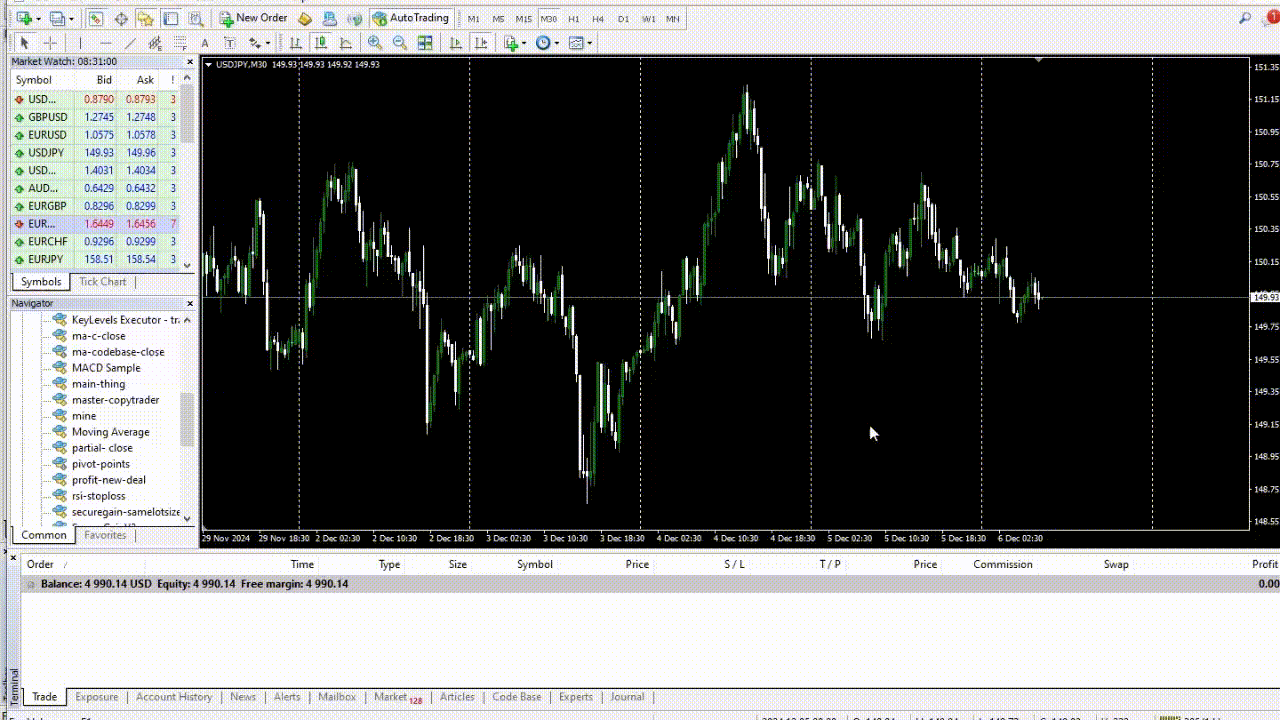Open MetaEditor via the yellow diamond icon

point(305,18)
